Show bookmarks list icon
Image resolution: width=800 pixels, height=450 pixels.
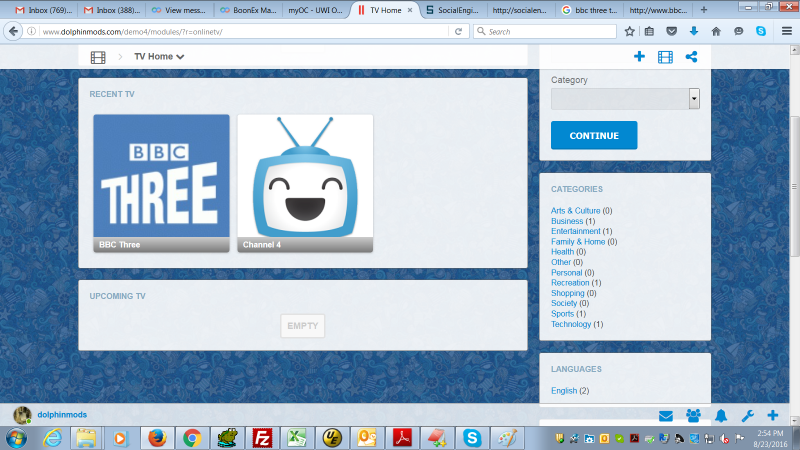coord(649,32)
